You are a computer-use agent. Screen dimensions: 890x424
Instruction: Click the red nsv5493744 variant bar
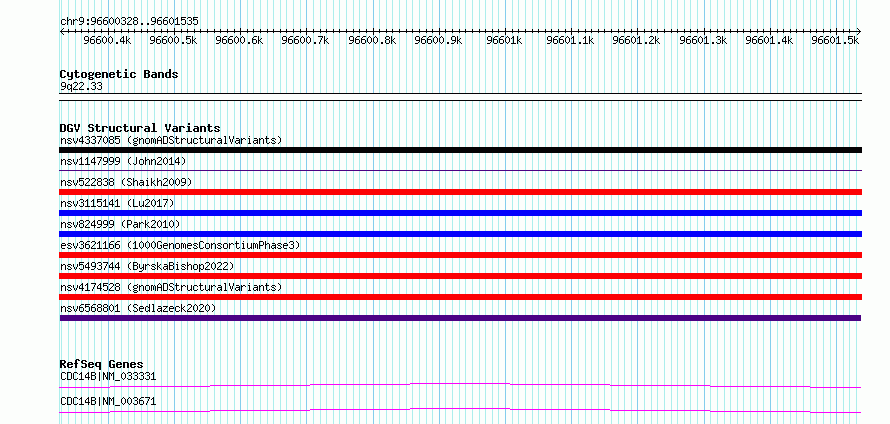(460, 276)
